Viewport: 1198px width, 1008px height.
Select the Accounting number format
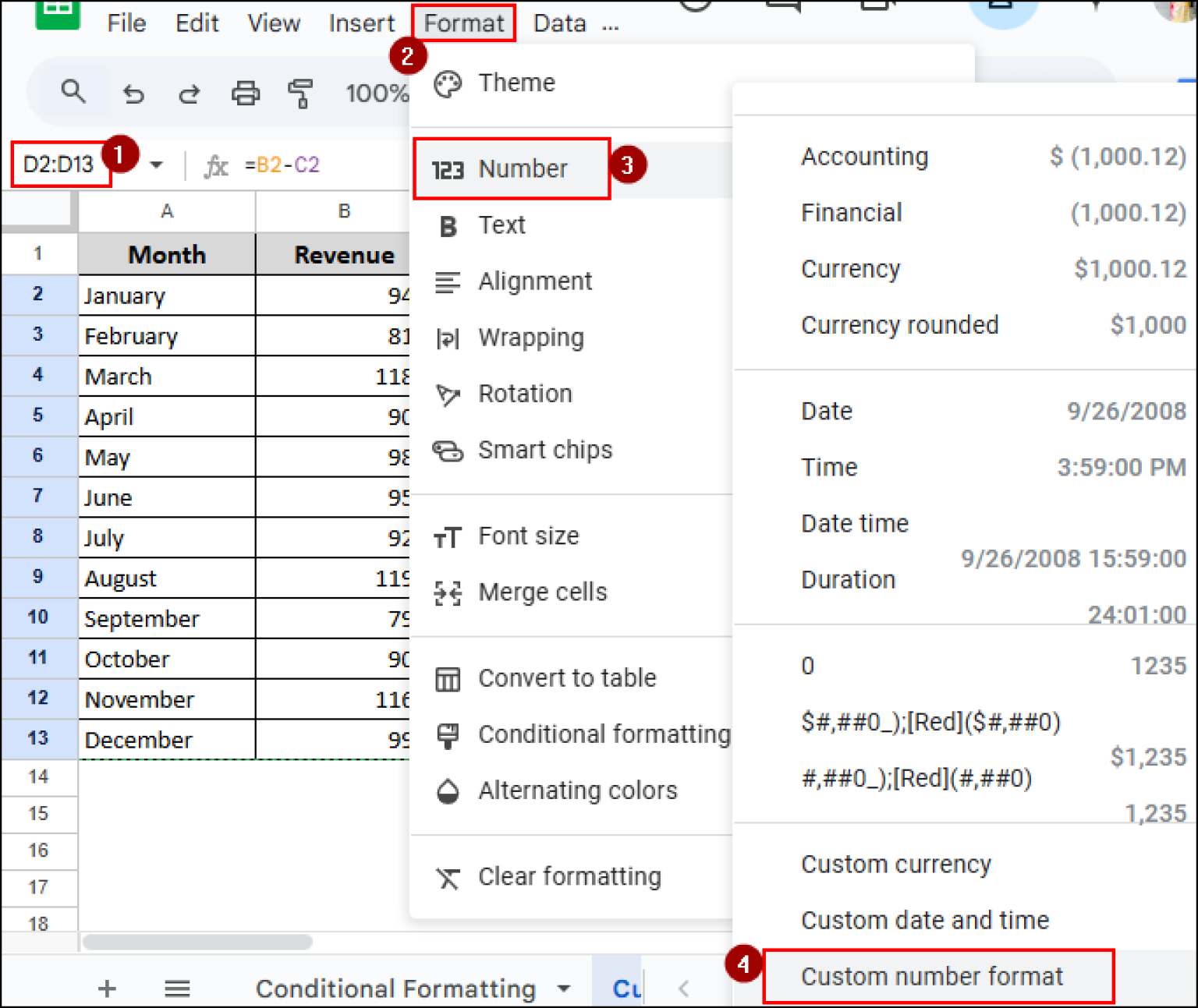point(864,156)
